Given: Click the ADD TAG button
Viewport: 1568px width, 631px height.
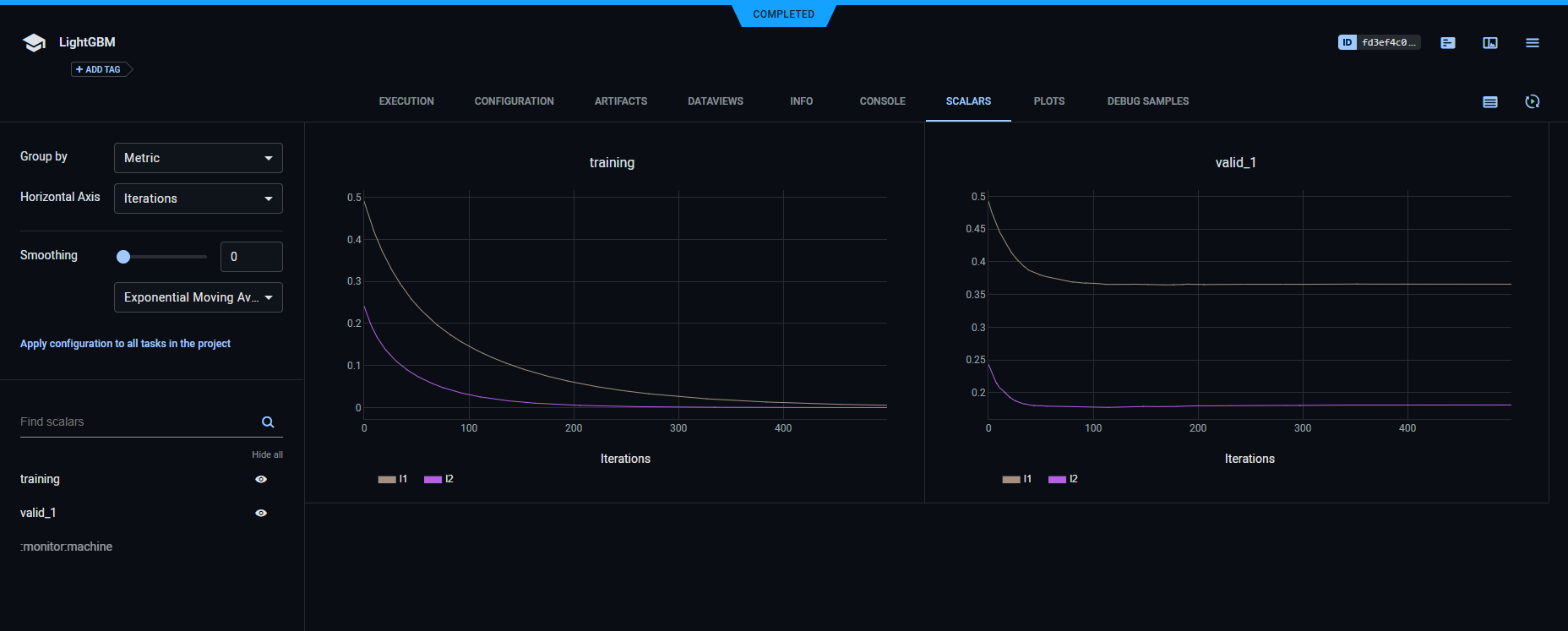Looking at the screenshot, I should click(101, 69).
